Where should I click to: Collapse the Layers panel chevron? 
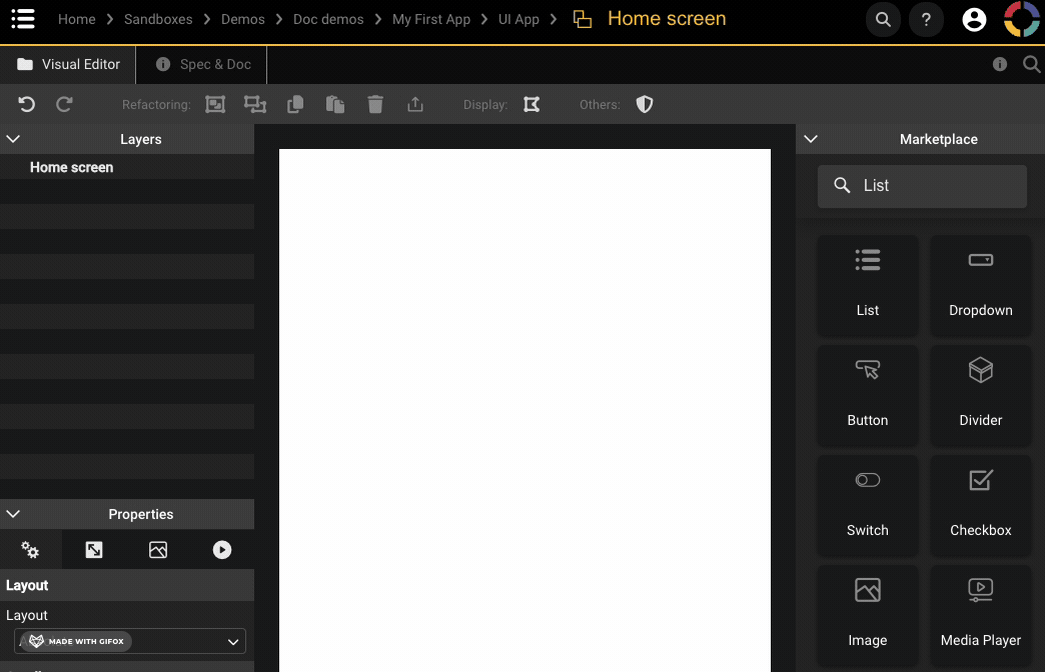coord(13,139)
